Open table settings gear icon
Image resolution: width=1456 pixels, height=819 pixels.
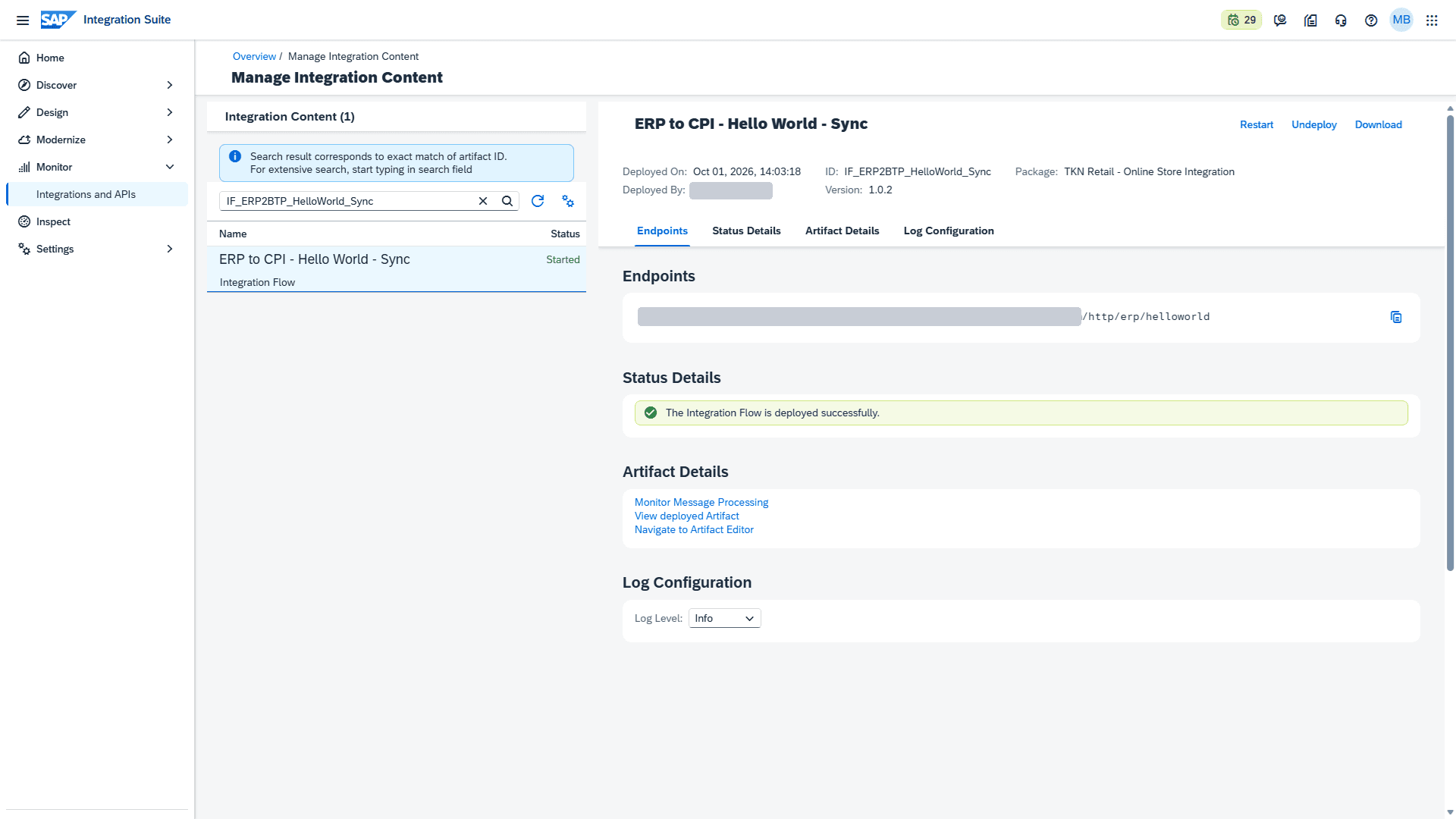click(568, 201)
